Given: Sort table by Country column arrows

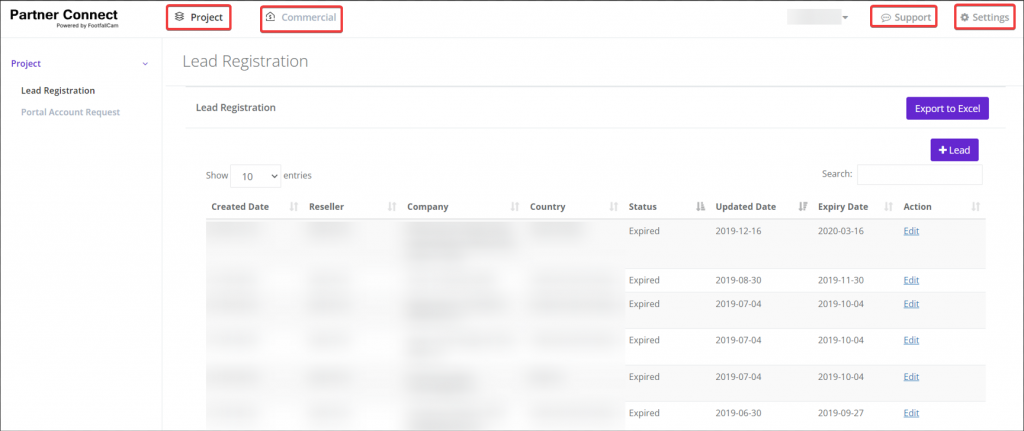Looking at the screenshot, I should coord(613,207).
